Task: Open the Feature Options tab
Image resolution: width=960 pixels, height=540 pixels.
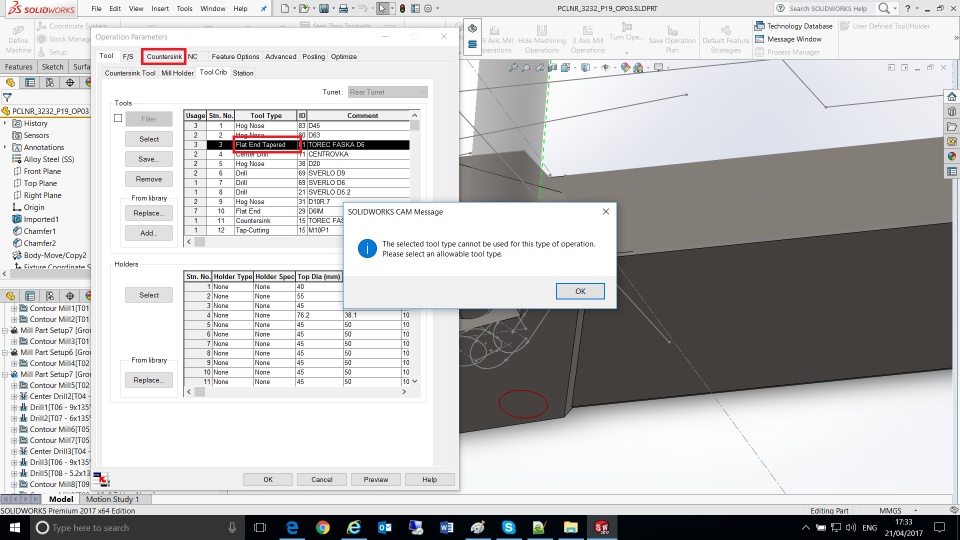Action: pyautogui.click(x=235, y=56)
